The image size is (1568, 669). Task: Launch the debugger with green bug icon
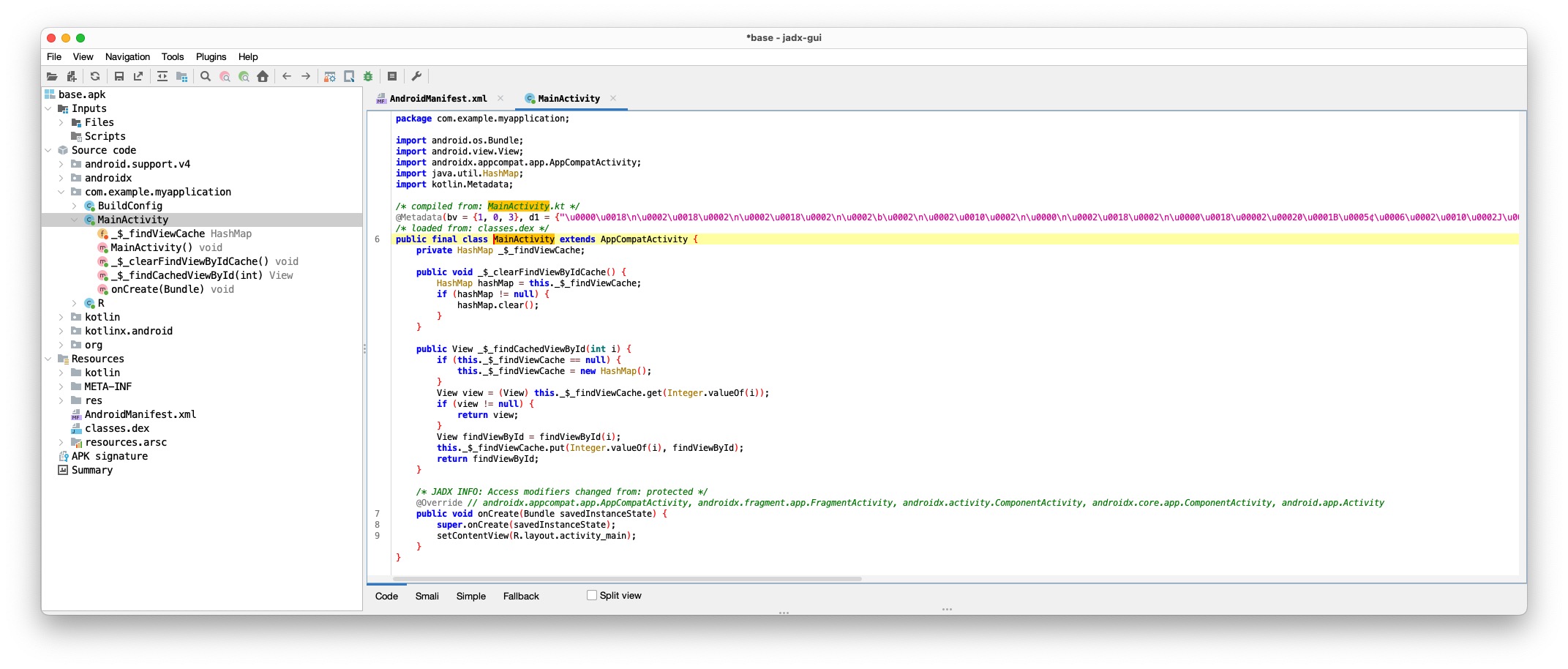368,76
